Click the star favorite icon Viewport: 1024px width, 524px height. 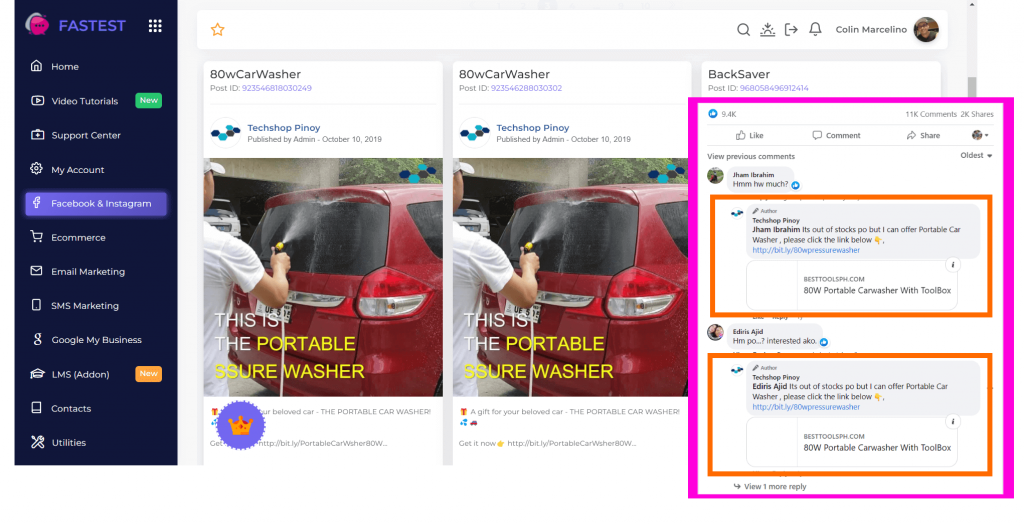click(217, 29)
